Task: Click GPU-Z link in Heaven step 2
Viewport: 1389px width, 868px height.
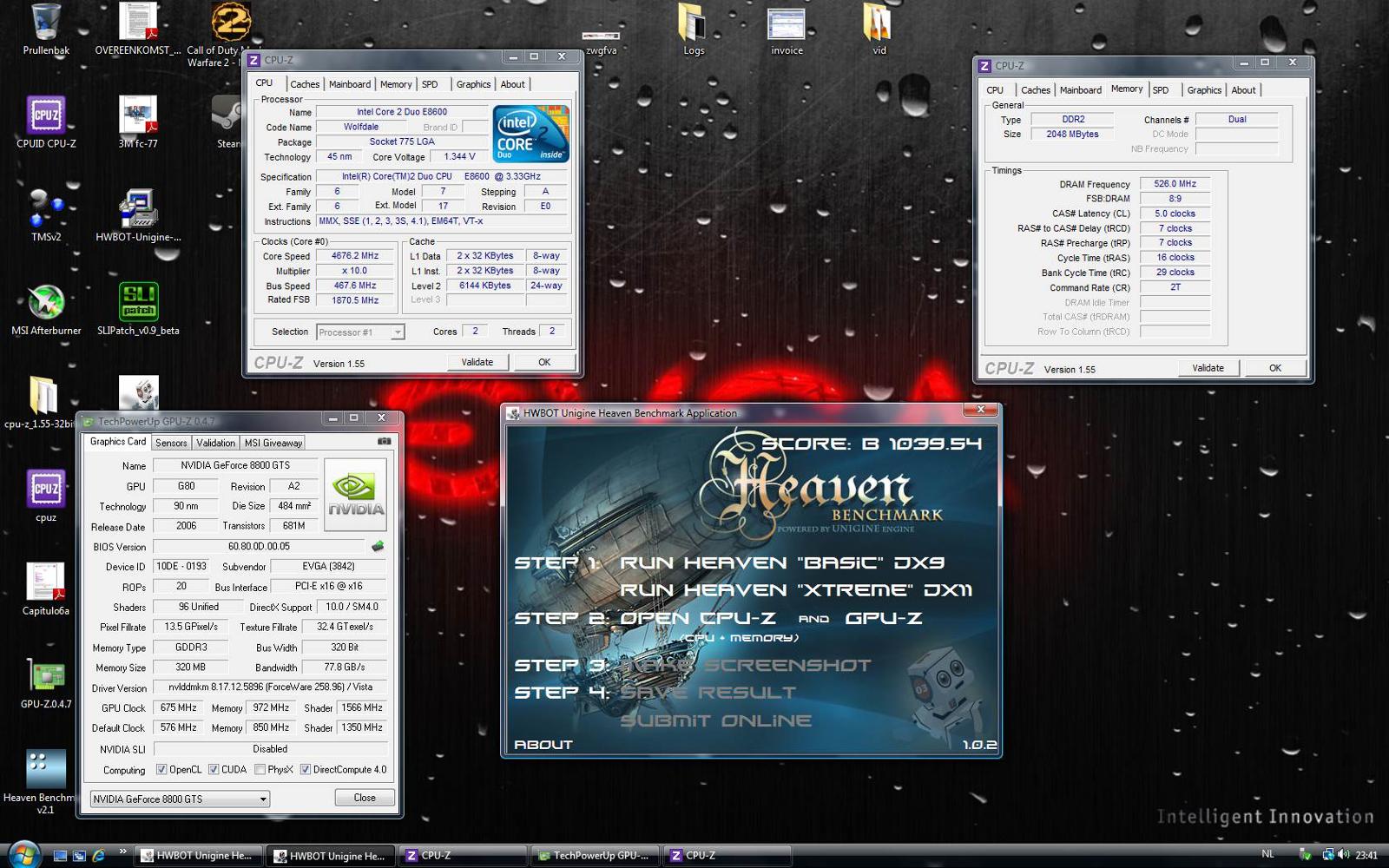Action: (884, 618)
